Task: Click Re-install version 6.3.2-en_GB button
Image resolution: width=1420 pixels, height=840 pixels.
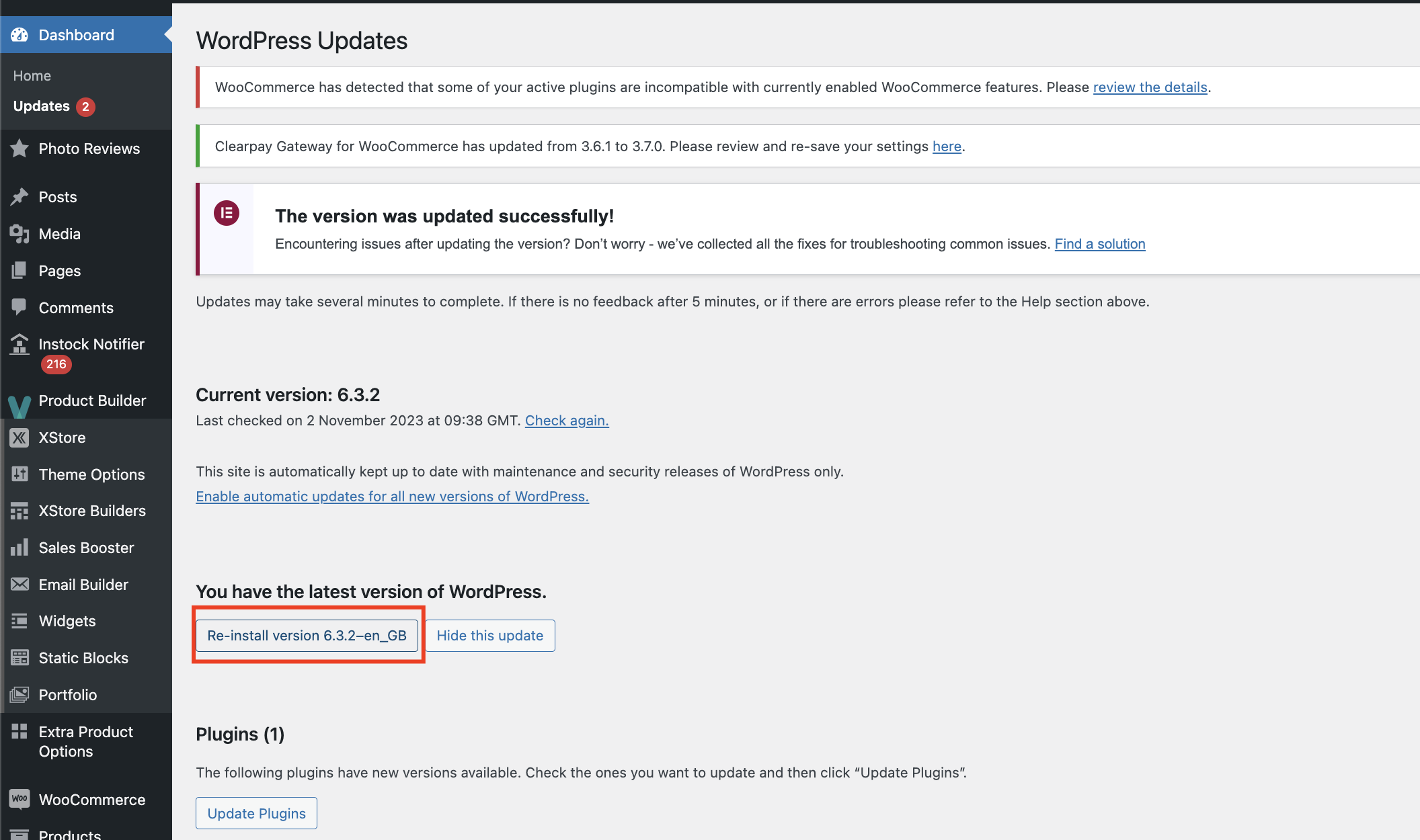Action: point(306,635)
